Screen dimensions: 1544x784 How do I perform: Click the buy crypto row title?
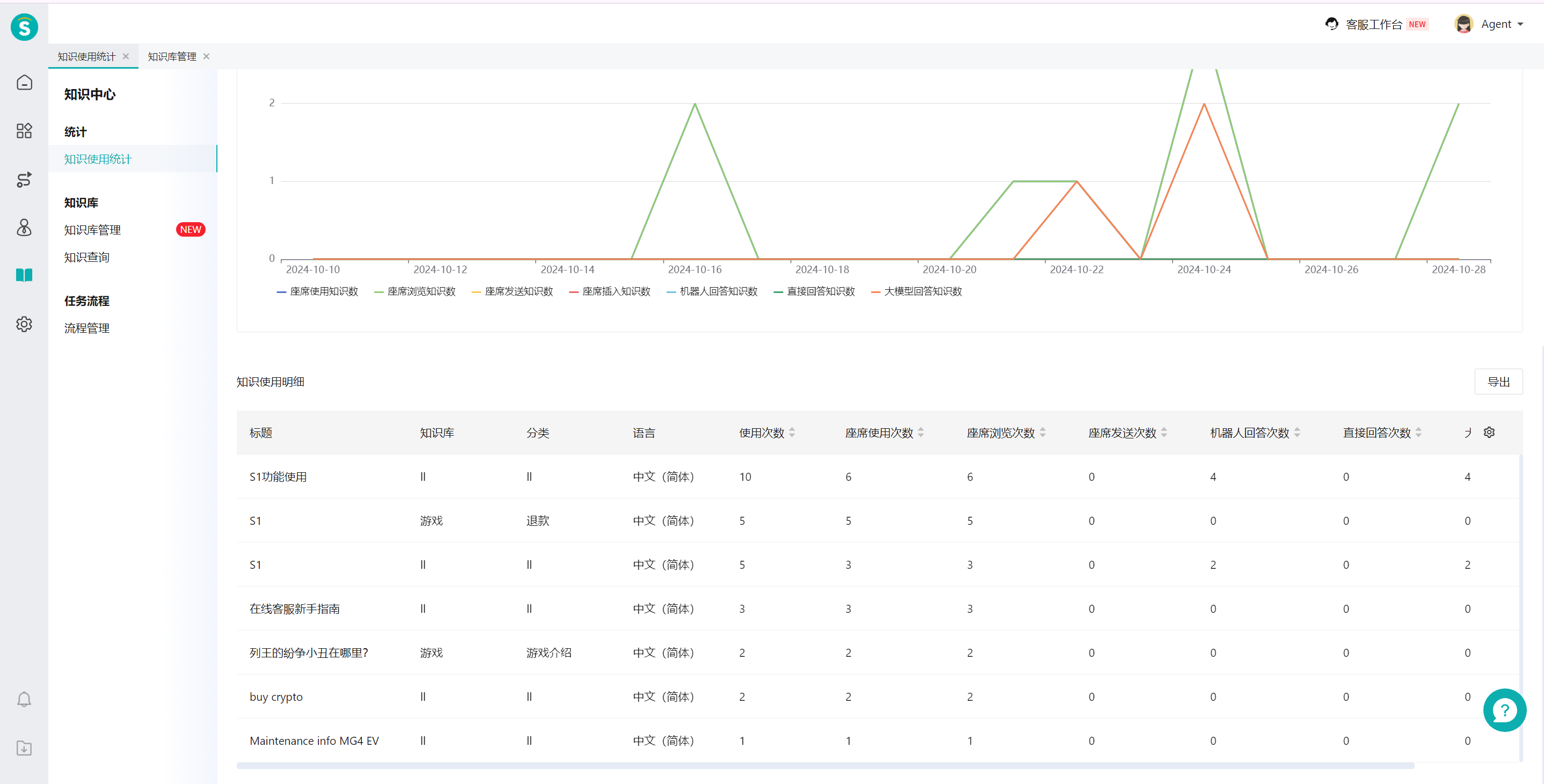coord(276,697)
